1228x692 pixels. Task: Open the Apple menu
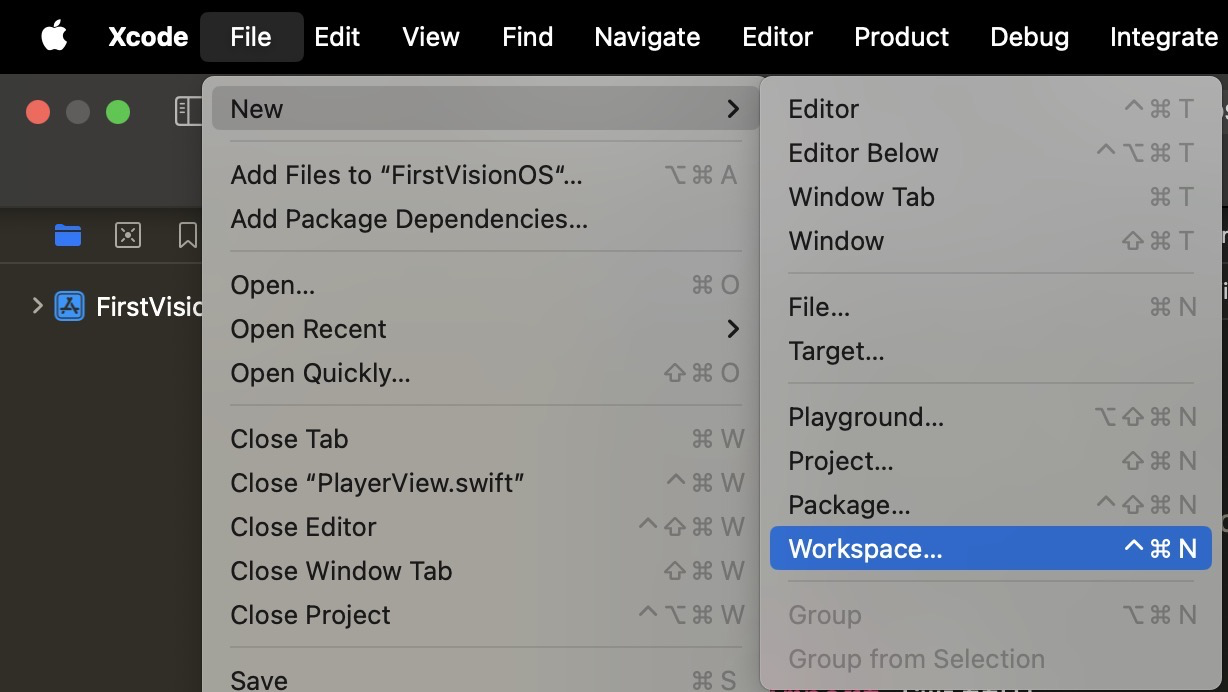tap(54, 37)
